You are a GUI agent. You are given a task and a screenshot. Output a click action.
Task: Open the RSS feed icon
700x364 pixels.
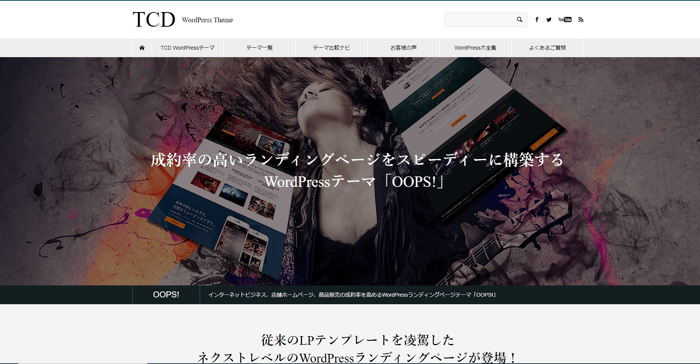point(581,20)
